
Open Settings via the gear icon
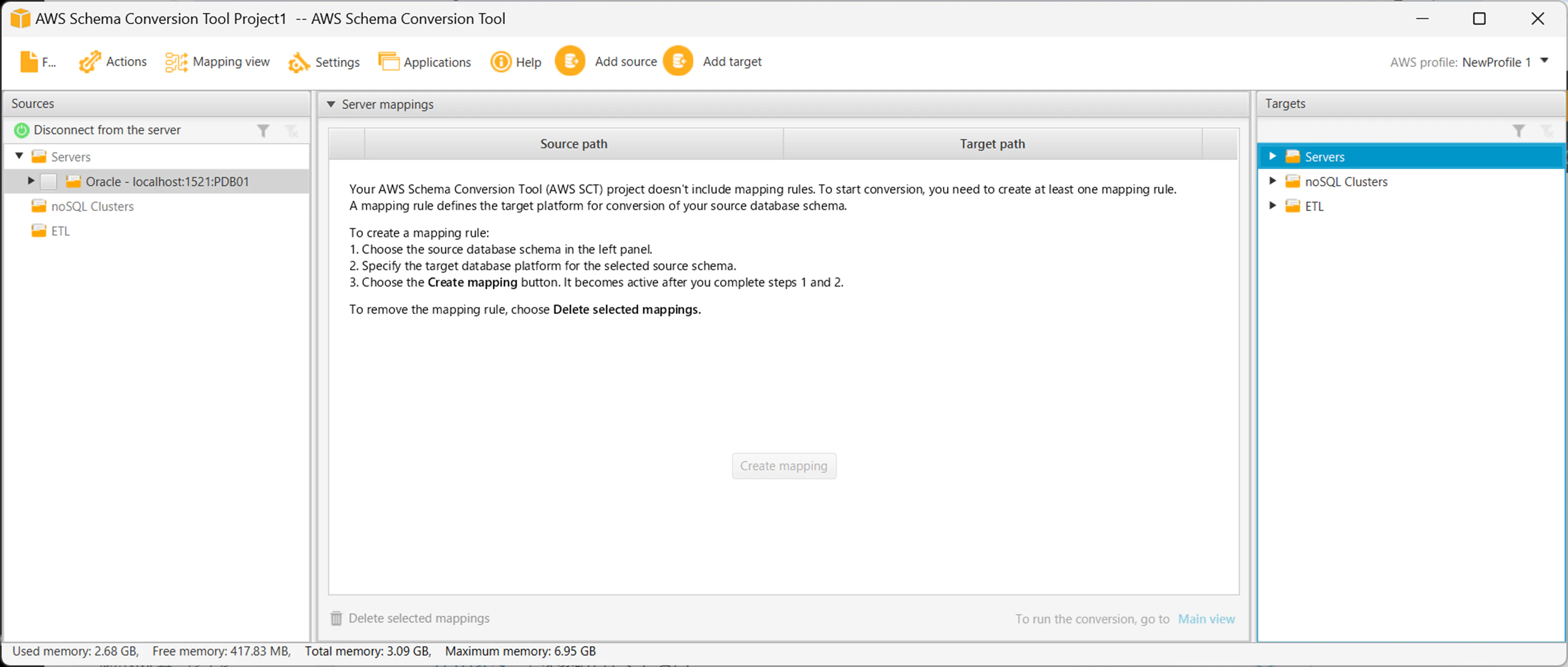pyautogui.click(x=299, y=62)
